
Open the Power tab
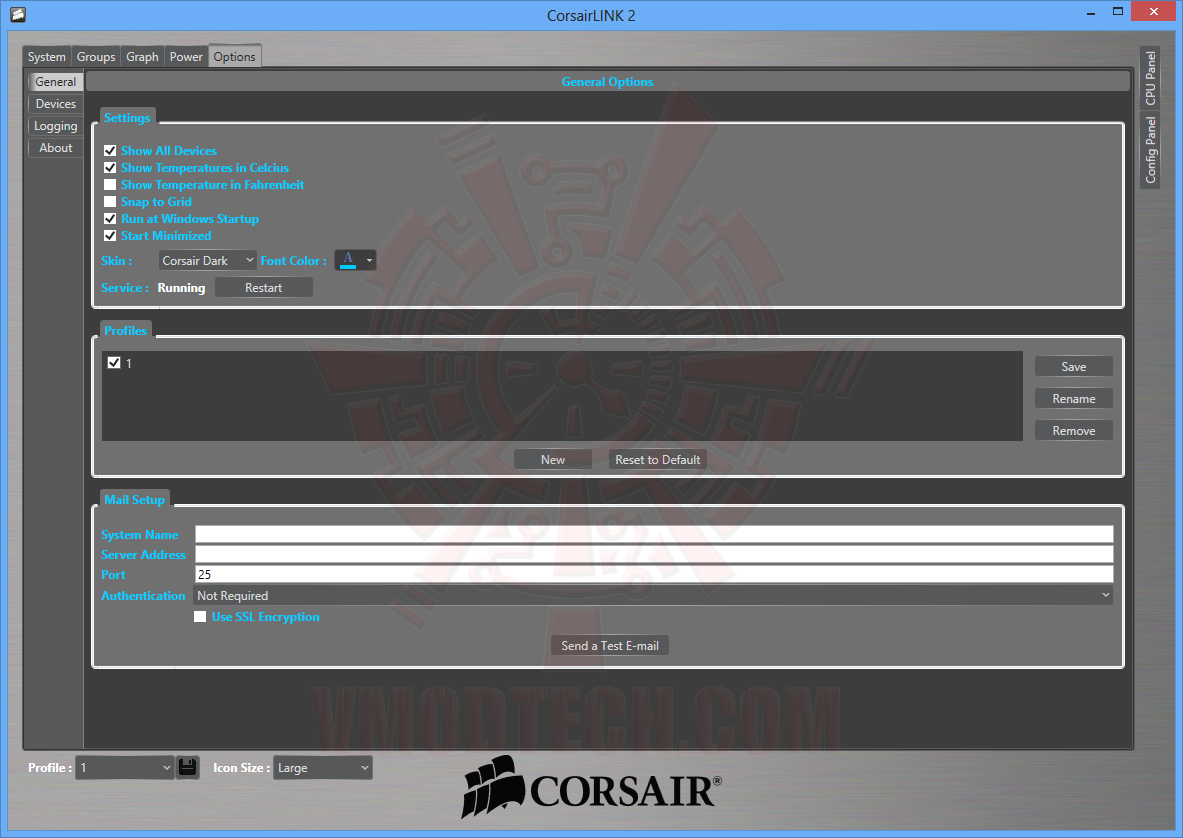[186, 57]
